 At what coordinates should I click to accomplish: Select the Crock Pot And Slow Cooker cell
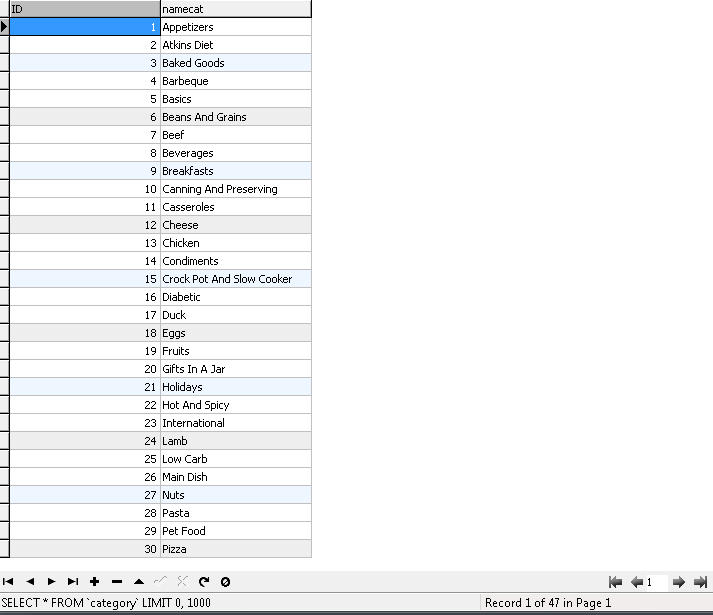(x=235, y=279)
